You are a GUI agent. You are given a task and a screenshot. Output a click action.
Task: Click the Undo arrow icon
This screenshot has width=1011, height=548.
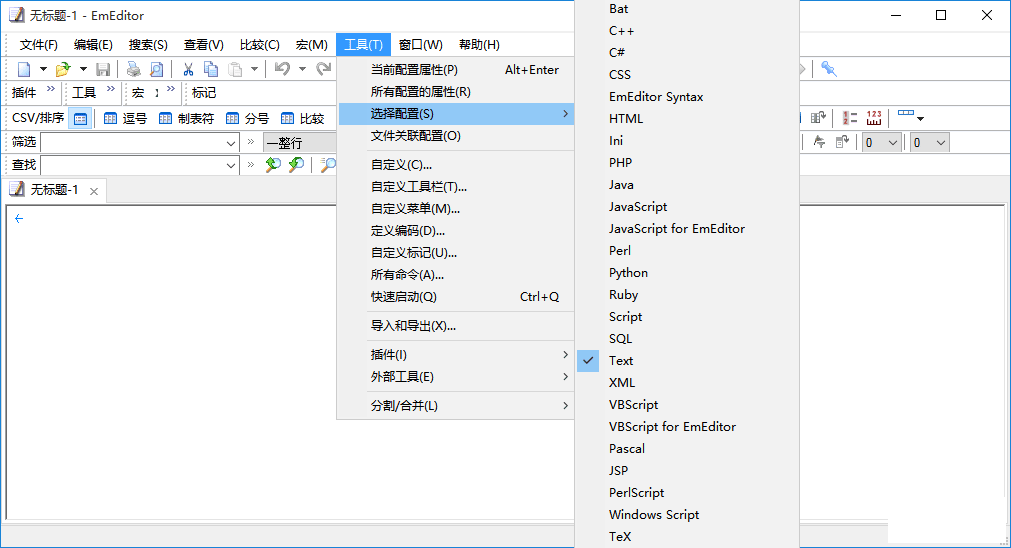(x=282, y=69)
